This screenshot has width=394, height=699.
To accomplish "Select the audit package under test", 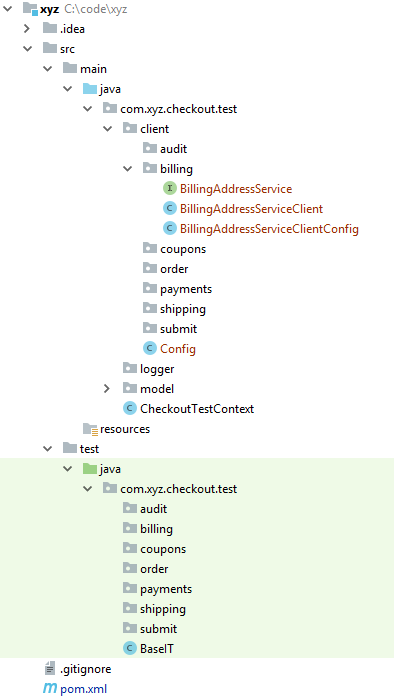I will coord(153,509).
